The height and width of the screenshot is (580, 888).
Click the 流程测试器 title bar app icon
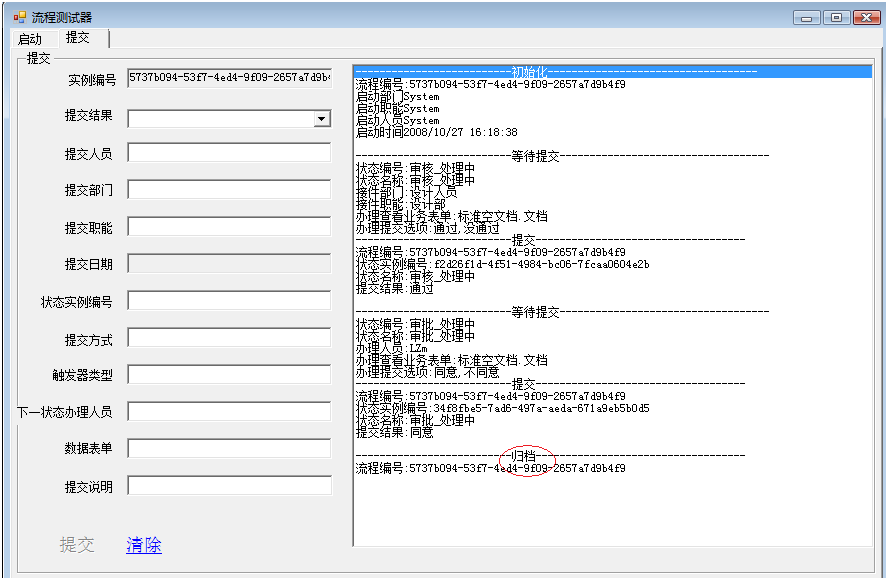19,17
